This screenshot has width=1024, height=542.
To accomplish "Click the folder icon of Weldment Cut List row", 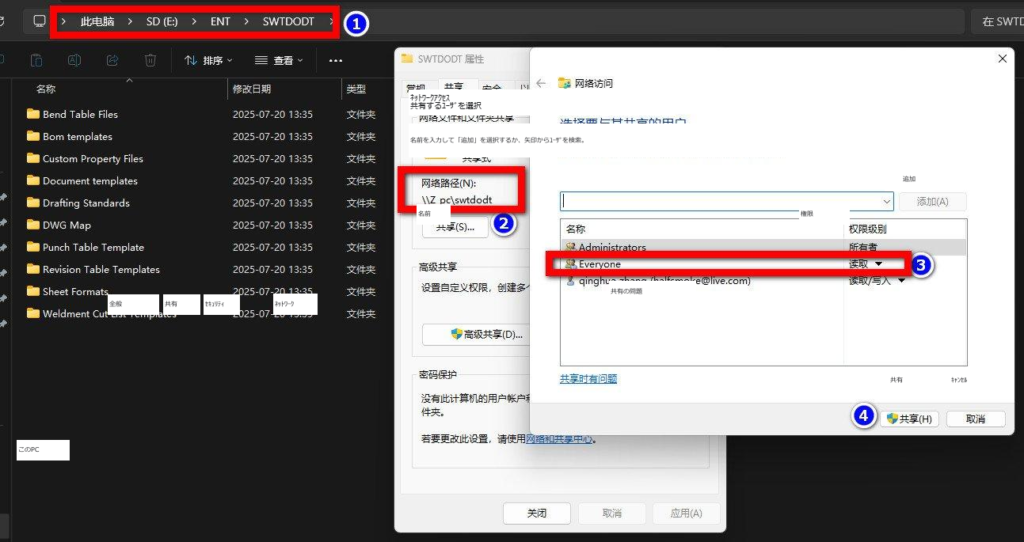I will click(33, 313).
